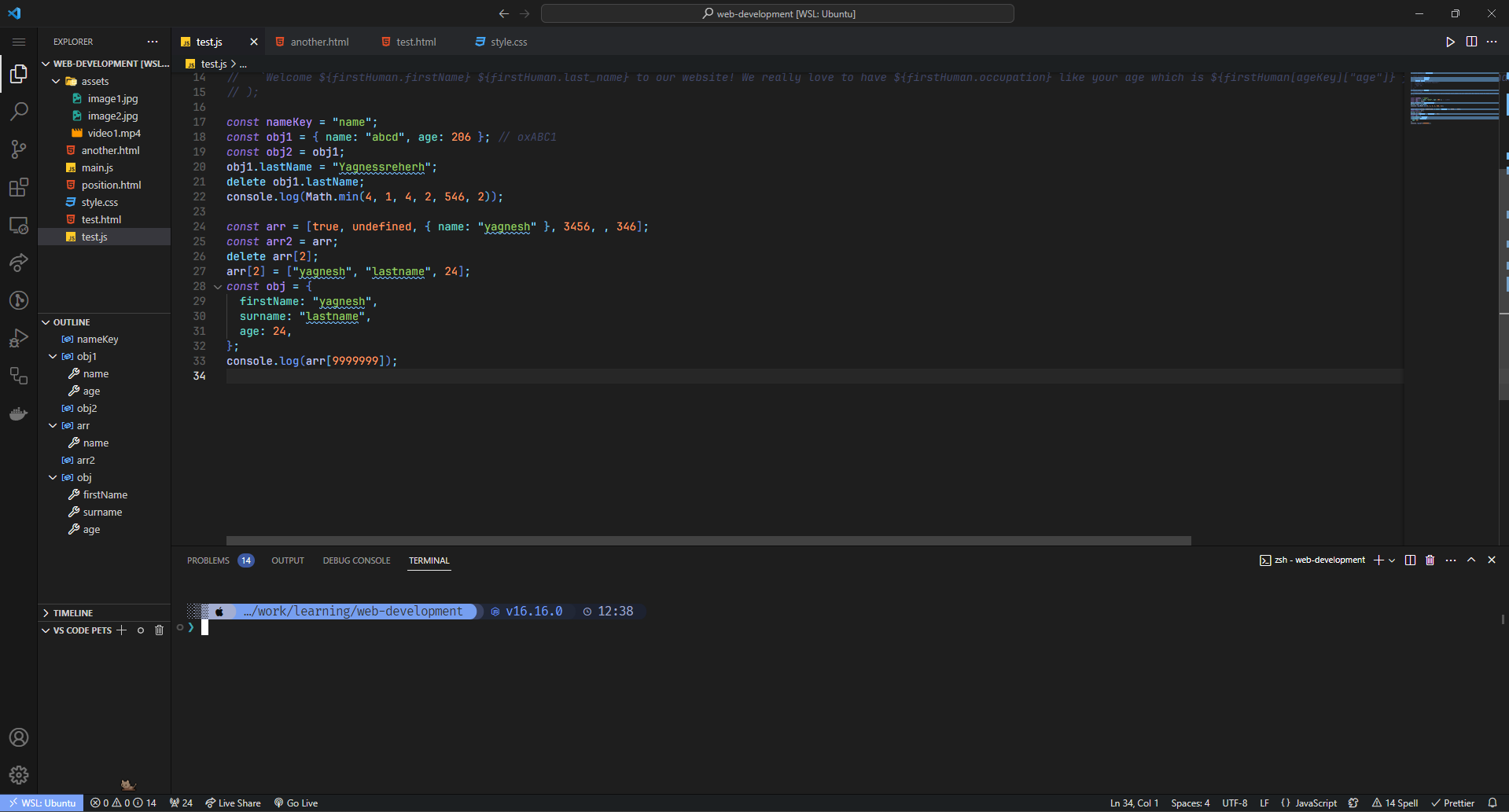The image size is (1509, 812).
Task: Collapse obj1 in the outline
Action: point(53,357)
